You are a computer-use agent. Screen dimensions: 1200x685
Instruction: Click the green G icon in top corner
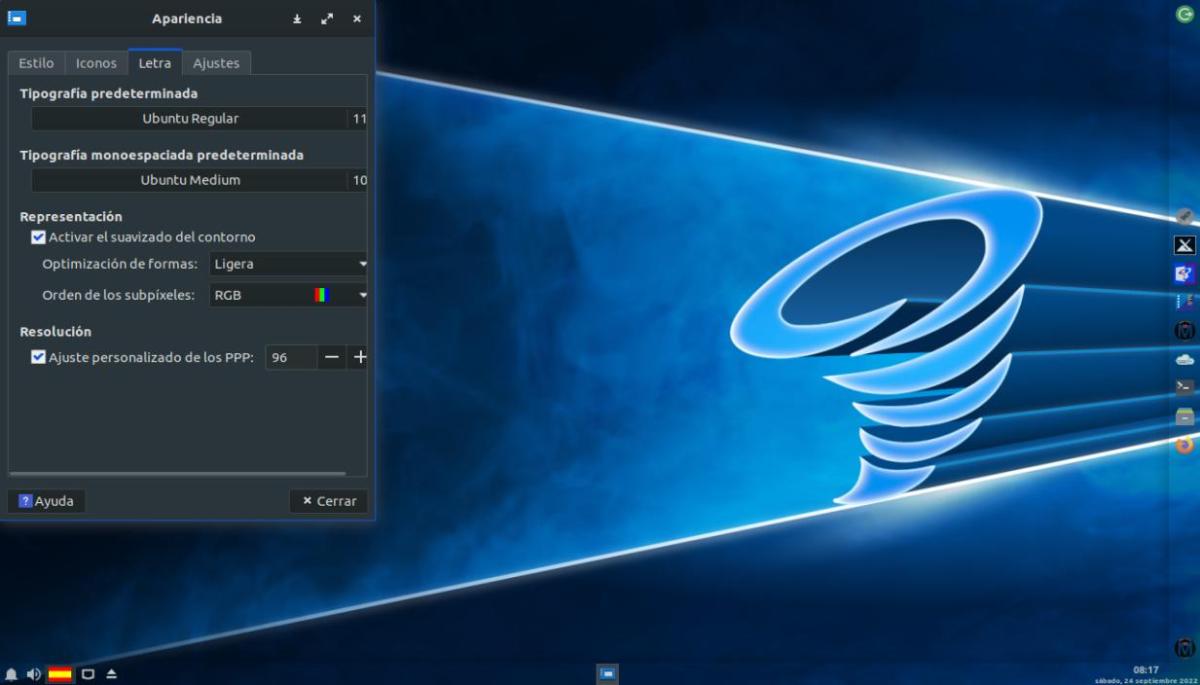coord(1184,14)
